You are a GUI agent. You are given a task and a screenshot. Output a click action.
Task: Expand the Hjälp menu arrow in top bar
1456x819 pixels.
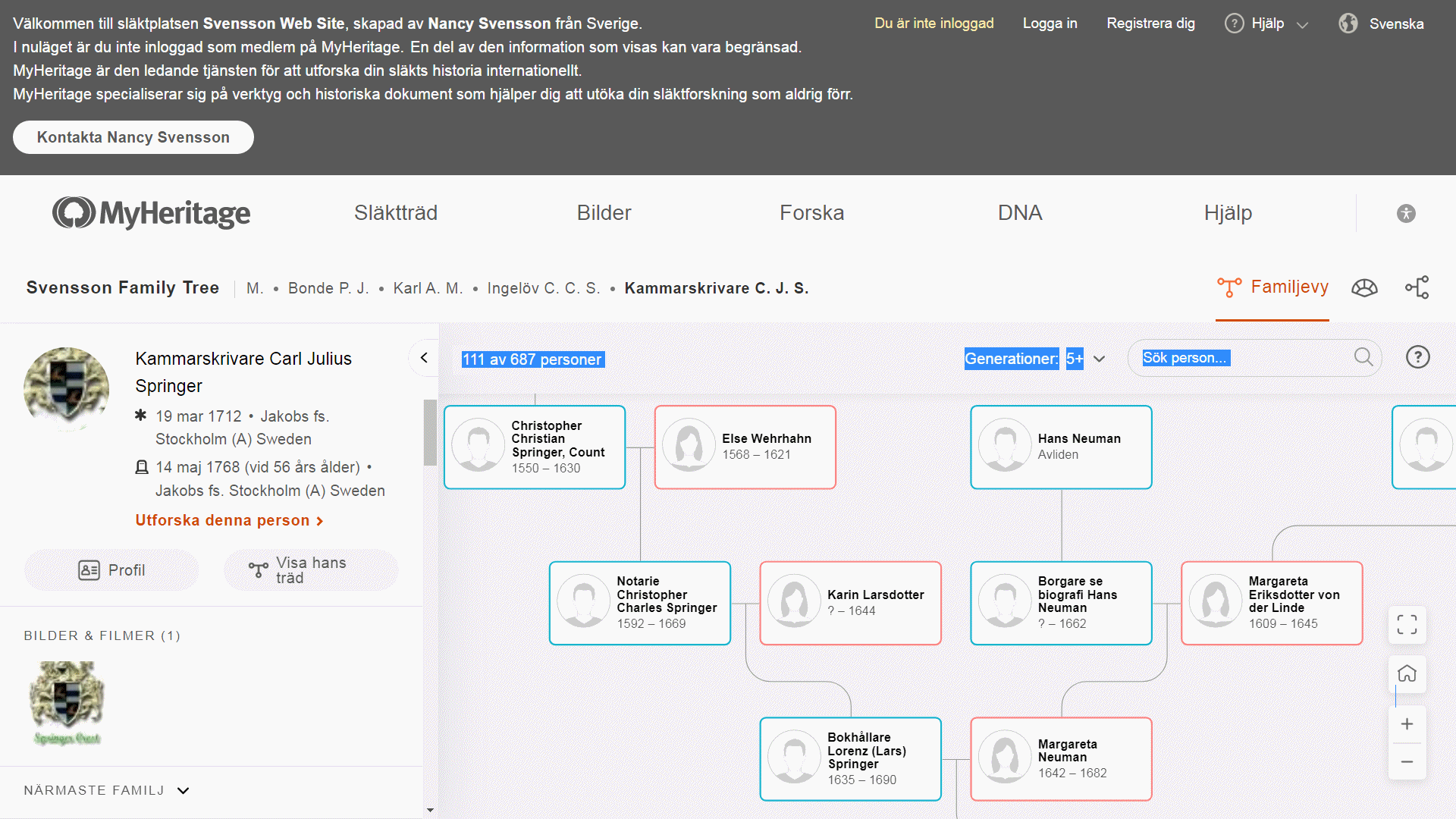[1302, 25]
